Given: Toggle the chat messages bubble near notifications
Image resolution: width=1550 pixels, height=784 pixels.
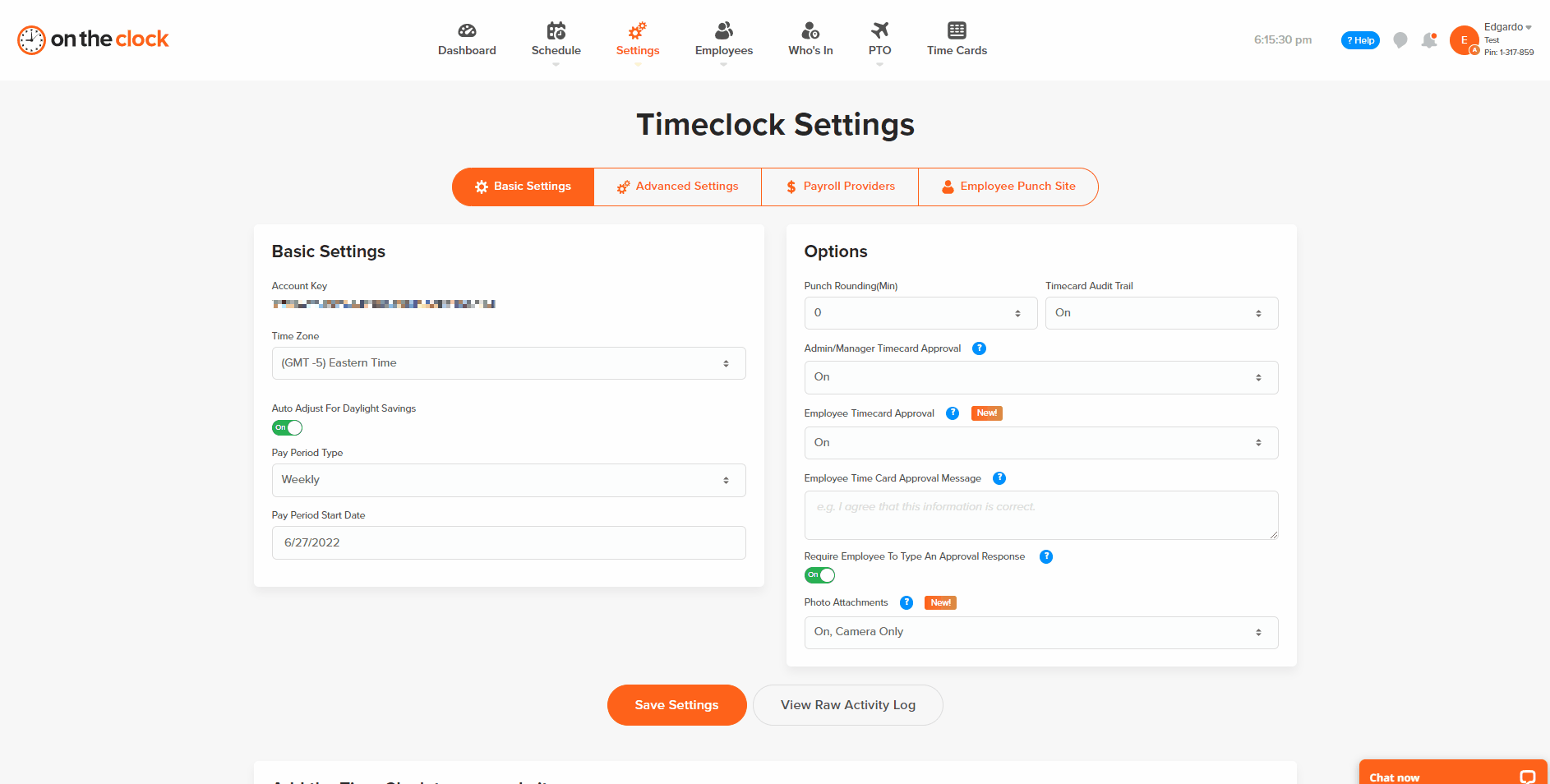Looking at the screenshot, I should 1400,39.
